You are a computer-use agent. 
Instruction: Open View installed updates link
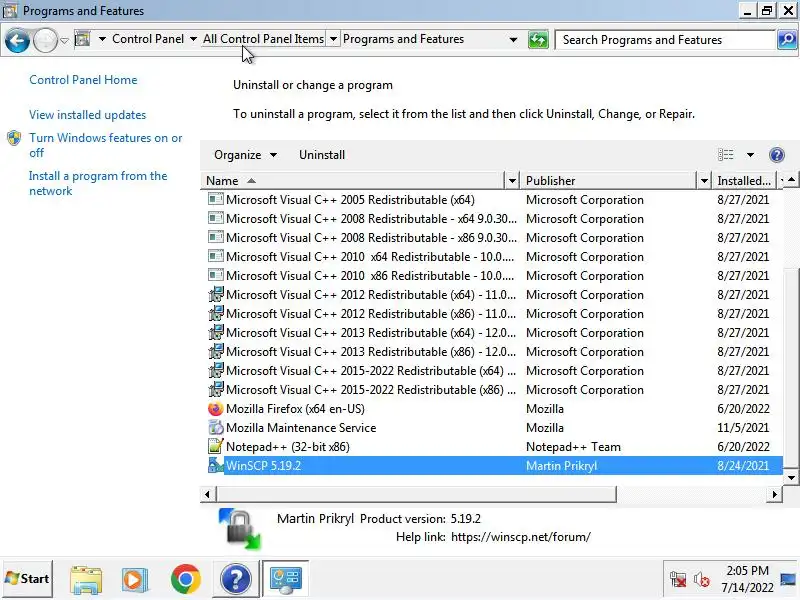pyautogui.click(x=87, y=115)
